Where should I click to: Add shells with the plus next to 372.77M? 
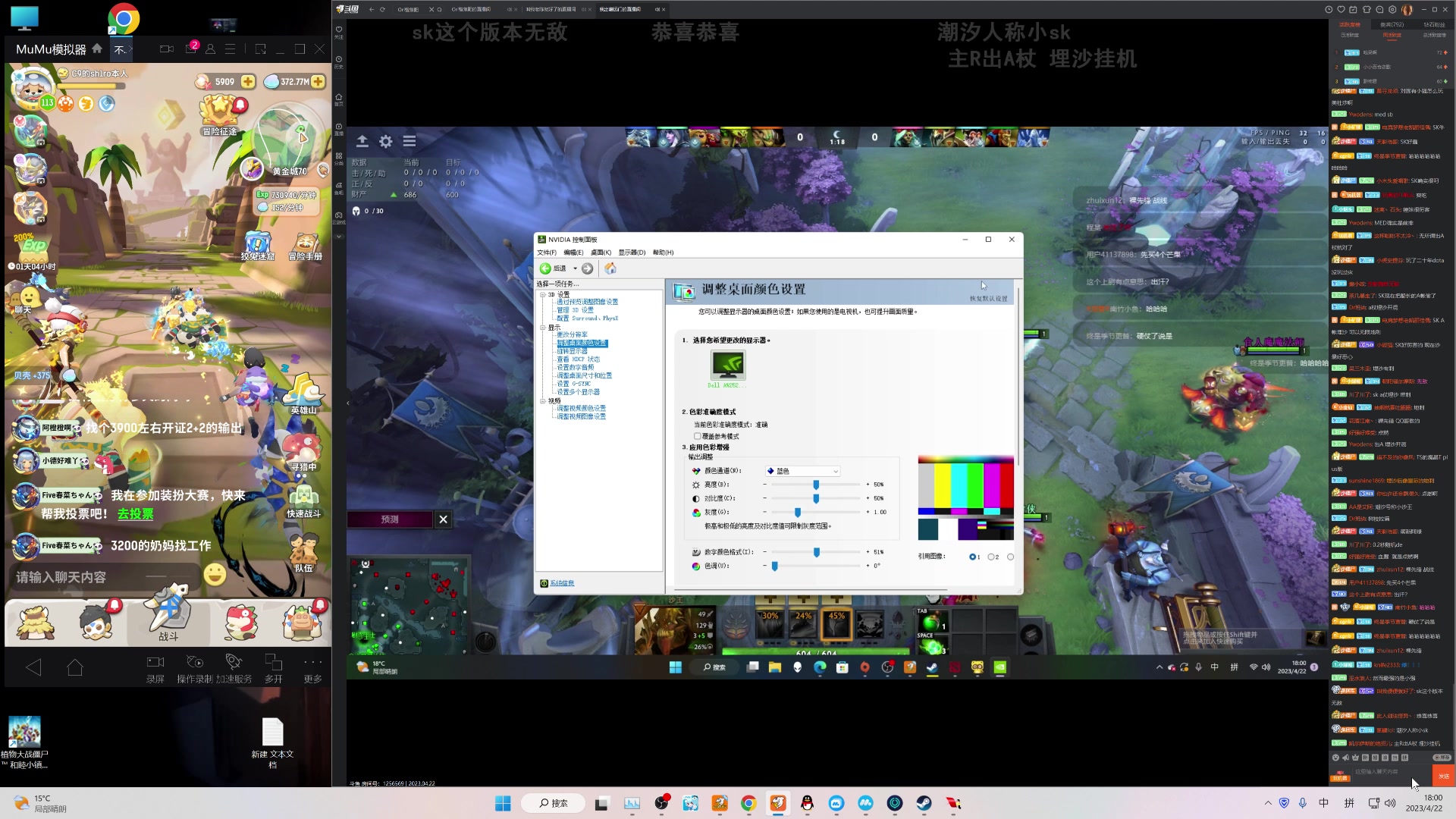coord(318,81)
